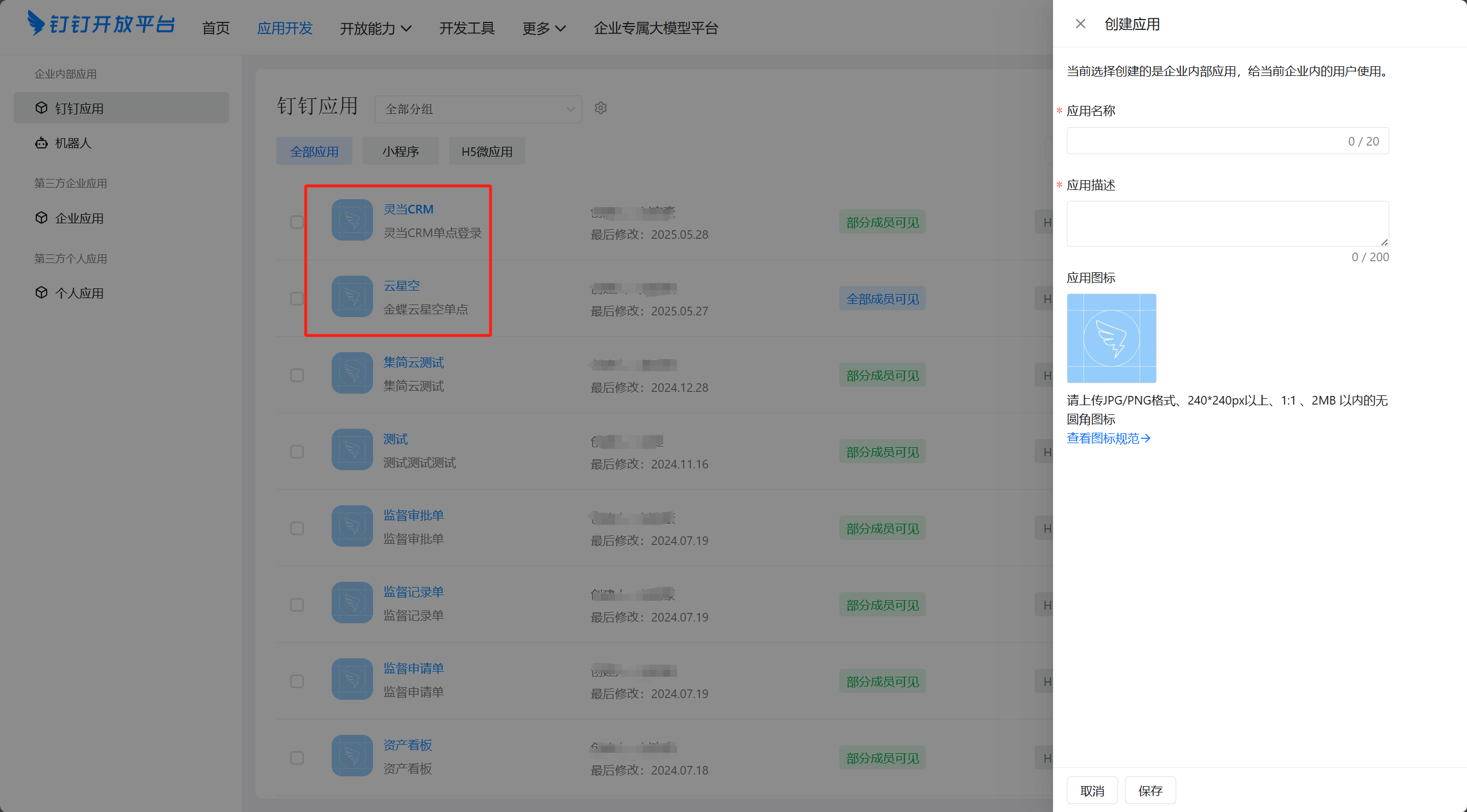This screenshot has width=1467, height=812.
Task: Click the DingTalk Open Platform logo
Action: coord(101,24)
